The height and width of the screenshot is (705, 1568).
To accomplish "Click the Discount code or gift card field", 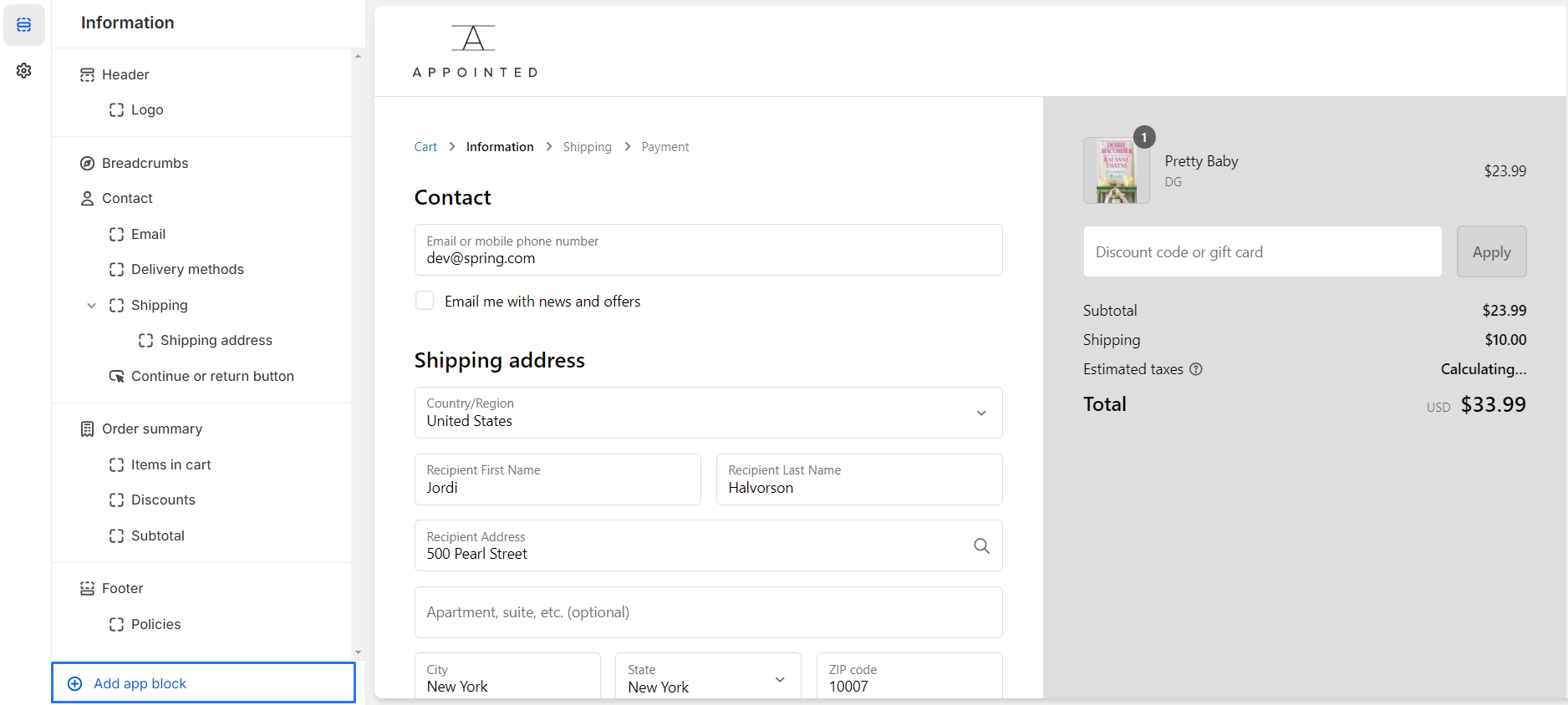I will coord(1262,251).
